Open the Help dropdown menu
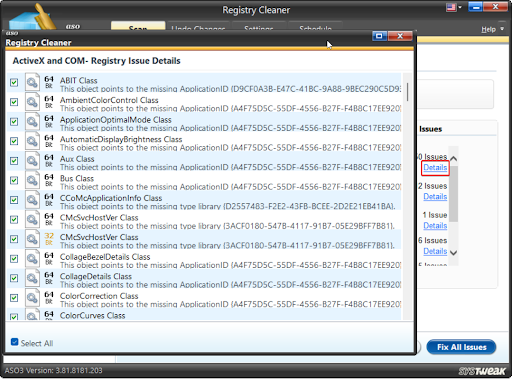 tap(492, 29)
